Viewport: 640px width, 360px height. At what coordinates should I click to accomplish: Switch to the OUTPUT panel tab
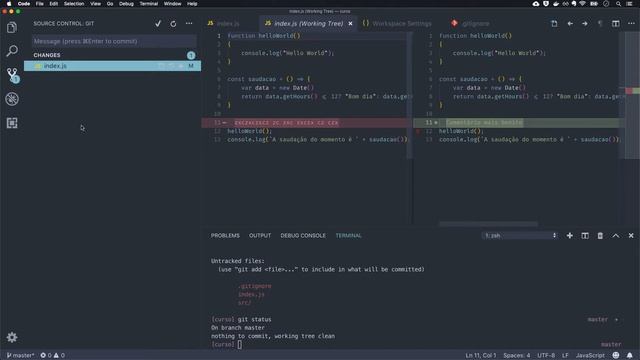point(260,236)
